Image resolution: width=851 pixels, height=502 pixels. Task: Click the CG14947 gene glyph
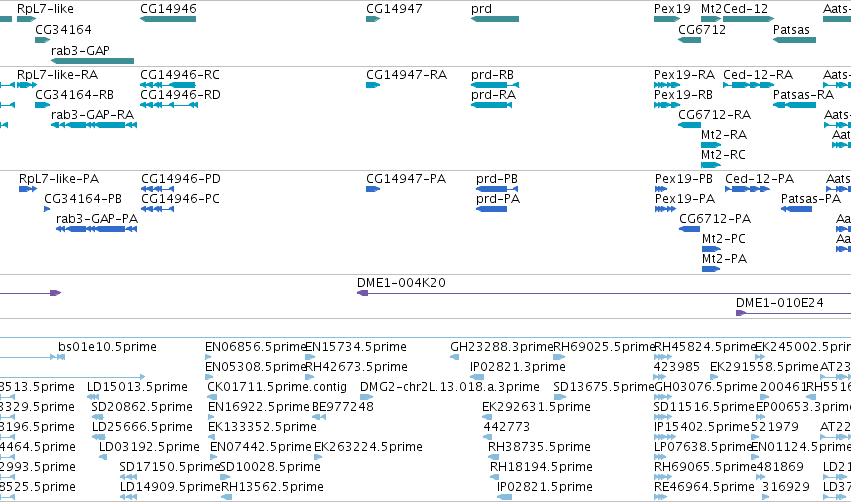pyautogui.click(x=373, y=19)
